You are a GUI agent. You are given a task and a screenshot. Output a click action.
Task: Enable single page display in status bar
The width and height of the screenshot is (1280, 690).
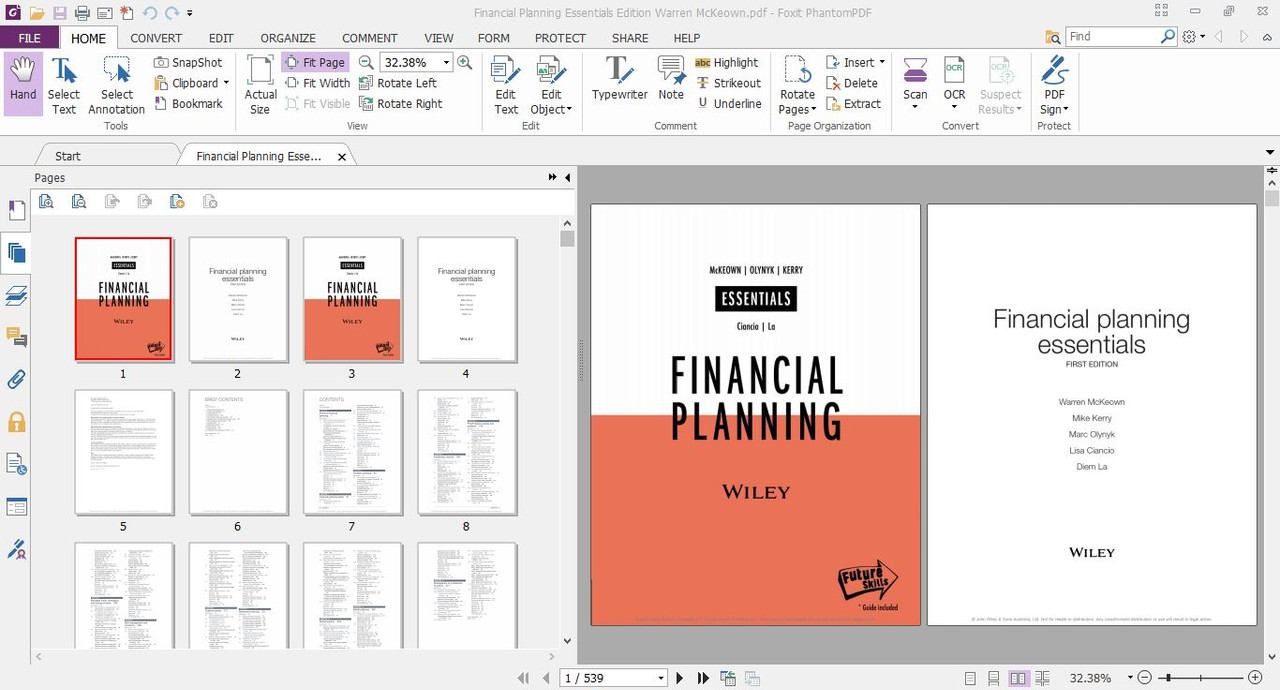[970, 678]
